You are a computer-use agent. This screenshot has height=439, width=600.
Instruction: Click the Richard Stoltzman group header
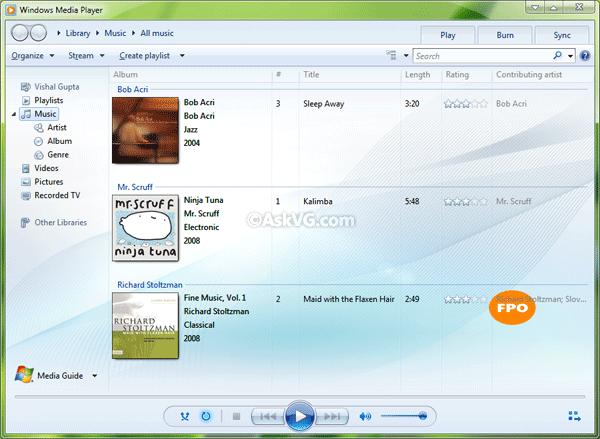point(150,285)
